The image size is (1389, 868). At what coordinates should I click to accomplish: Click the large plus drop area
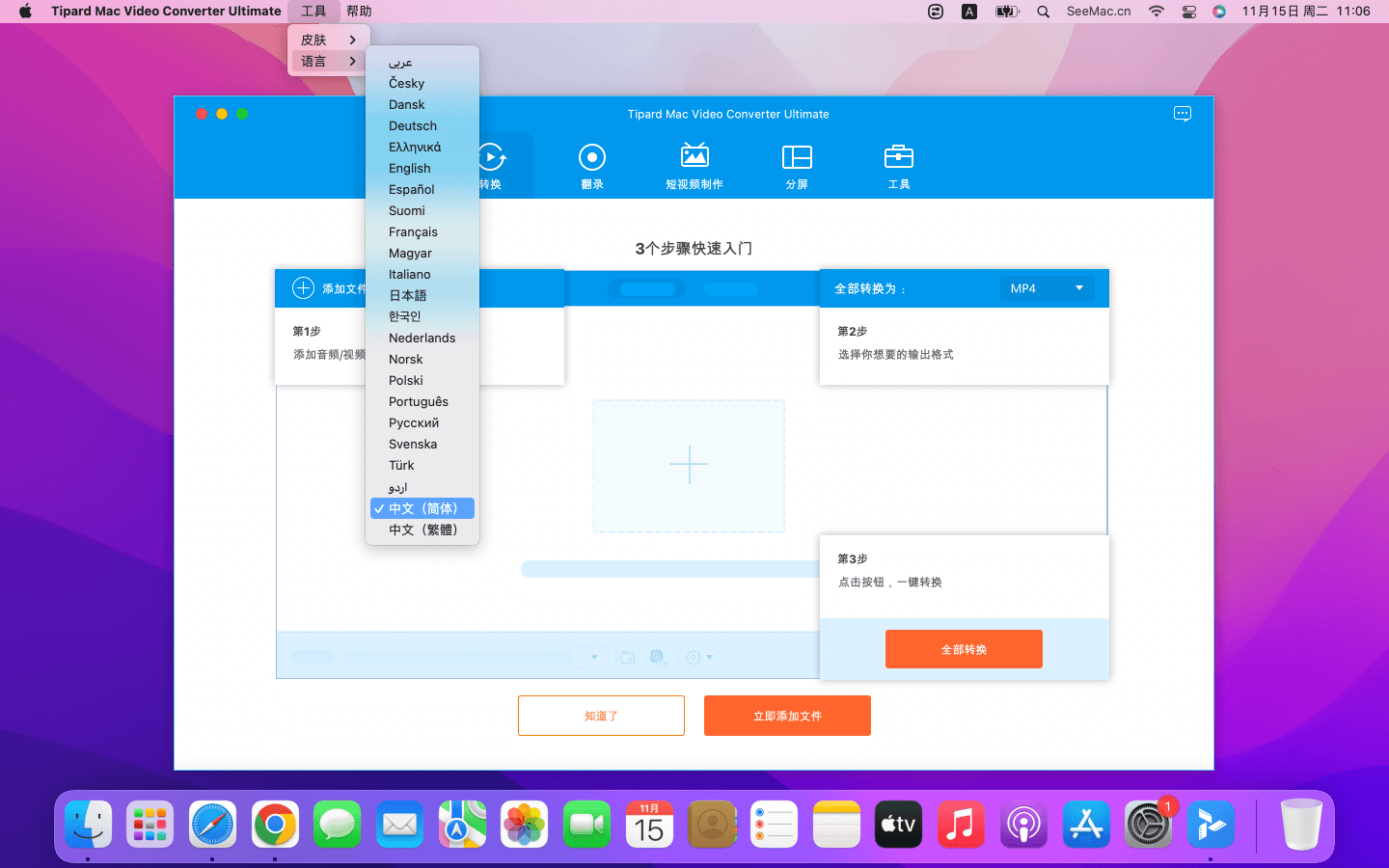pos(689,466)
